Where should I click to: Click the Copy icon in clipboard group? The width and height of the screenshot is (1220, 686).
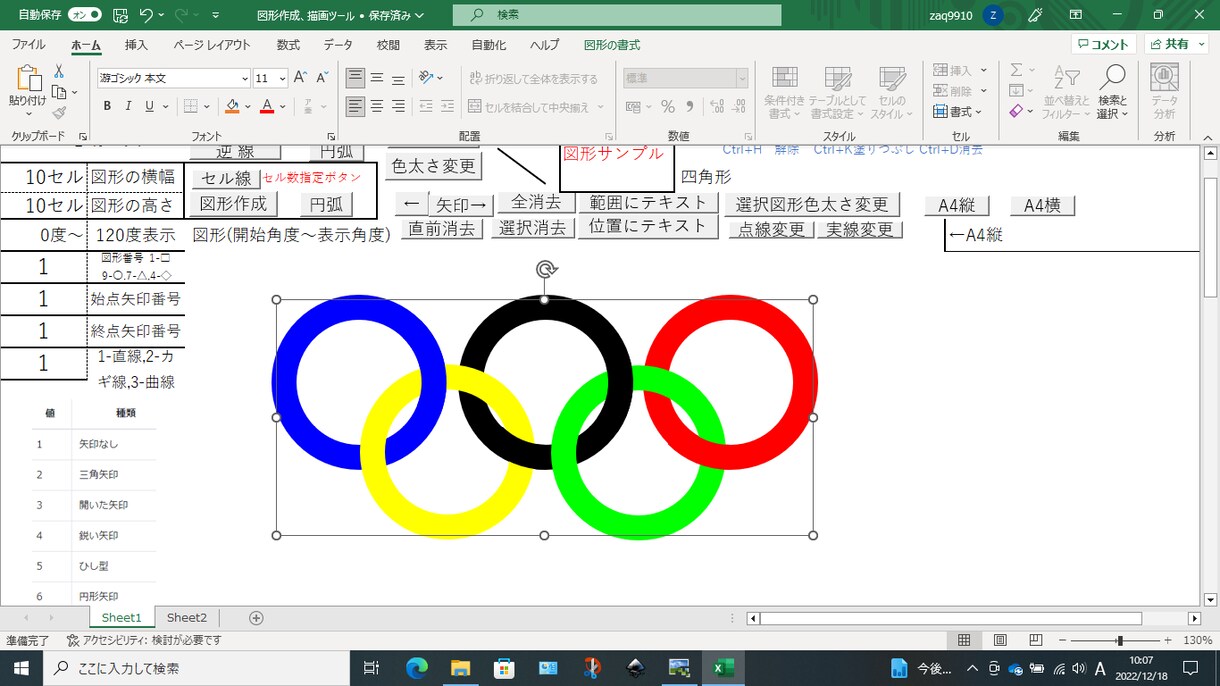pos(57,92)
